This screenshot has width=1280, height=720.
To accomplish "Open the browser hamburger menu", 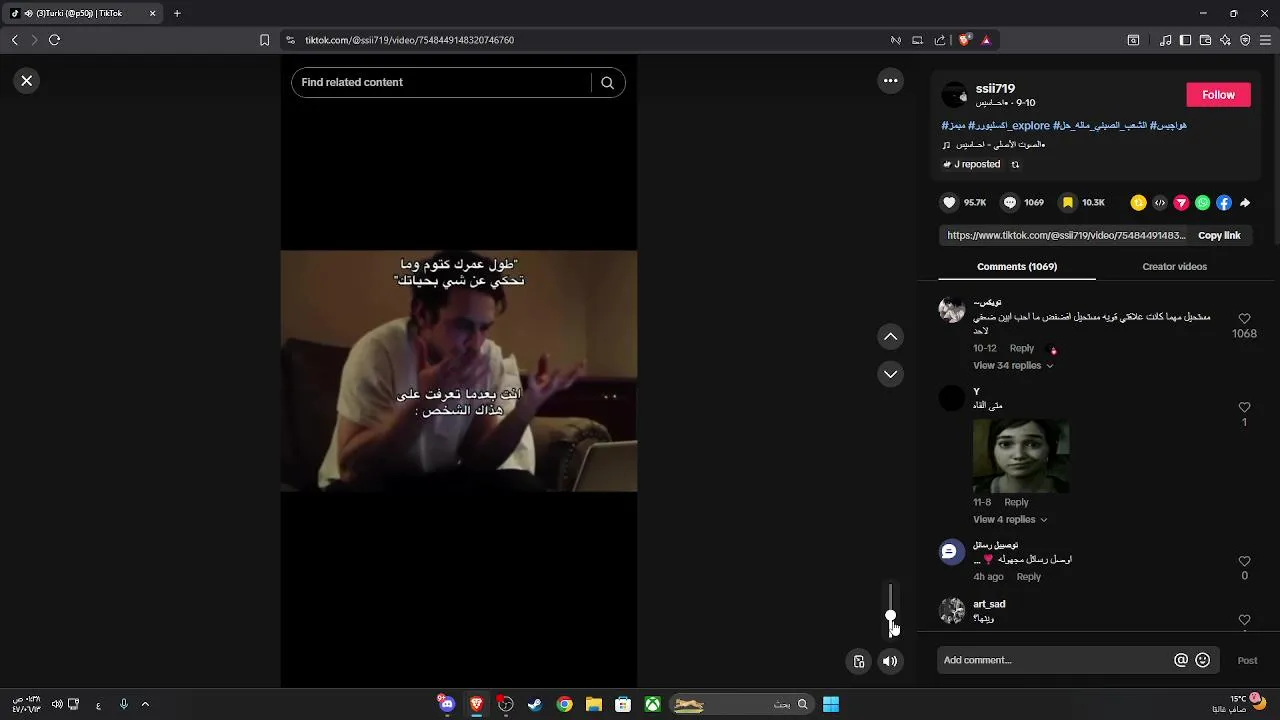I will [x=1265, y=40].
